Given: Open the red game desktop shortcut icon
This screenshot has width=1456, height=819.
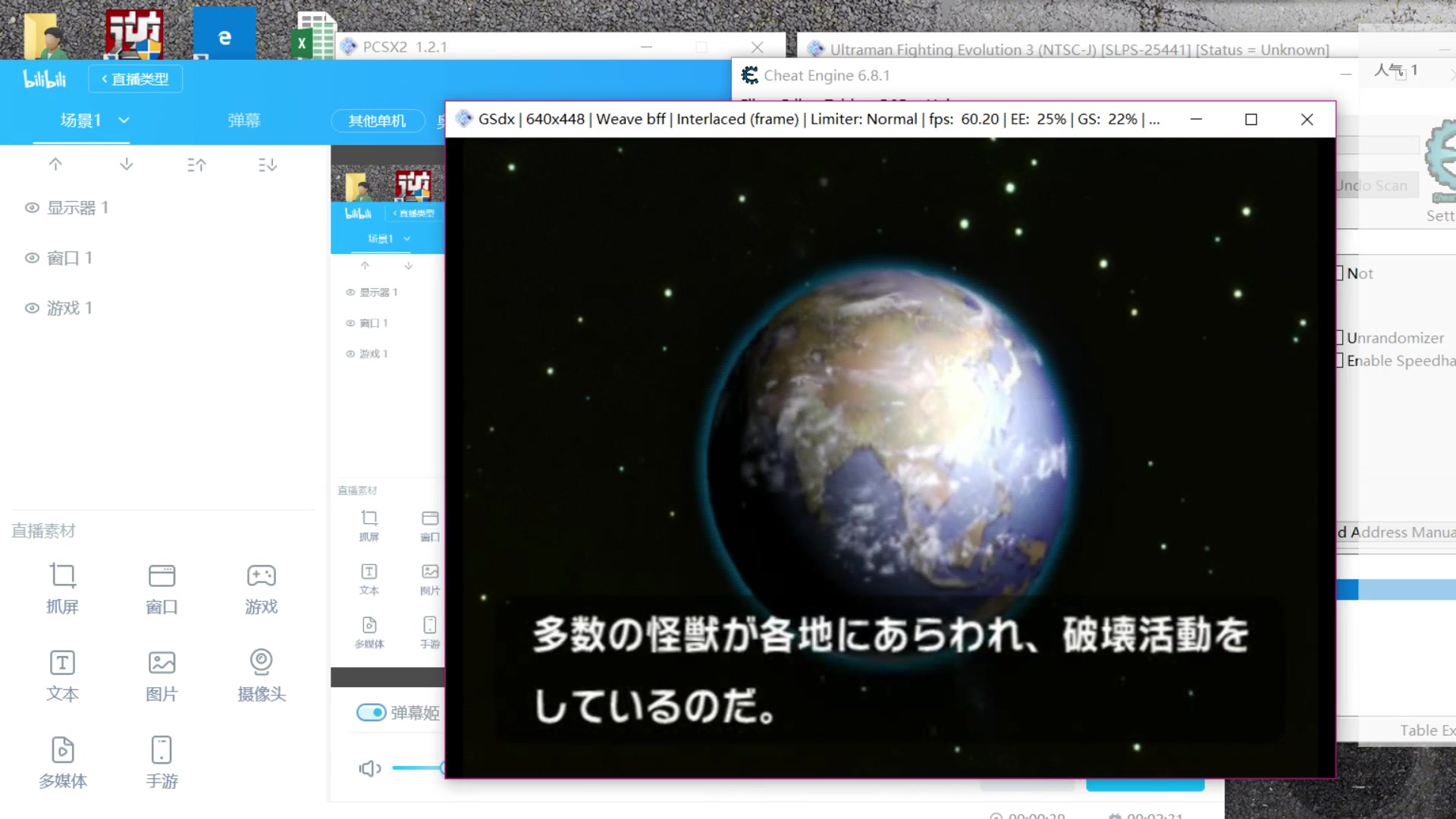Looking at the screenshot, I should tap(134, 34).
